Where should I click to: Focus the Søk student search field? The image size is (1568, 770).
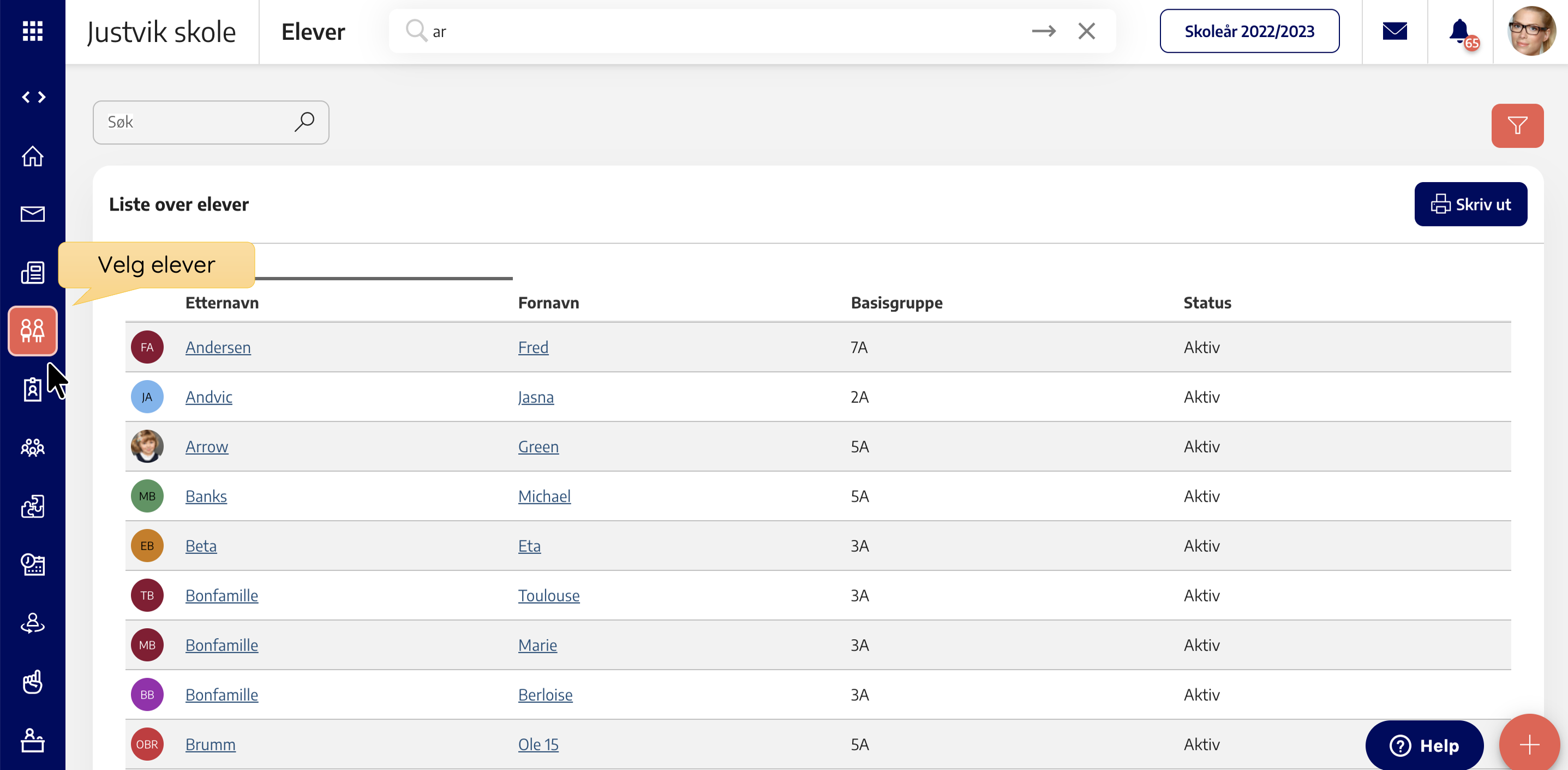point(211,122)
